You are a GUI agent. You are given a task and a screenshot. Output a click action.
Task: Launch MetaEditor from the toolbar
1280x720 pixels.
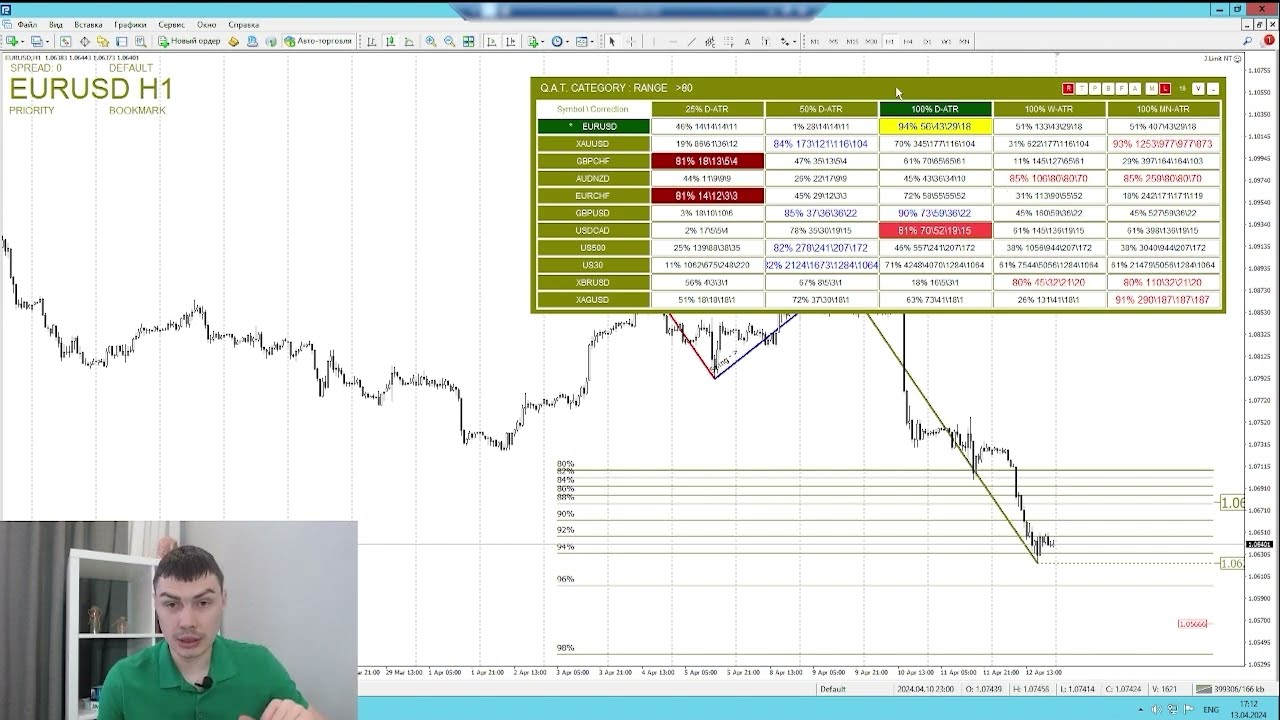[x=233, y=42]
